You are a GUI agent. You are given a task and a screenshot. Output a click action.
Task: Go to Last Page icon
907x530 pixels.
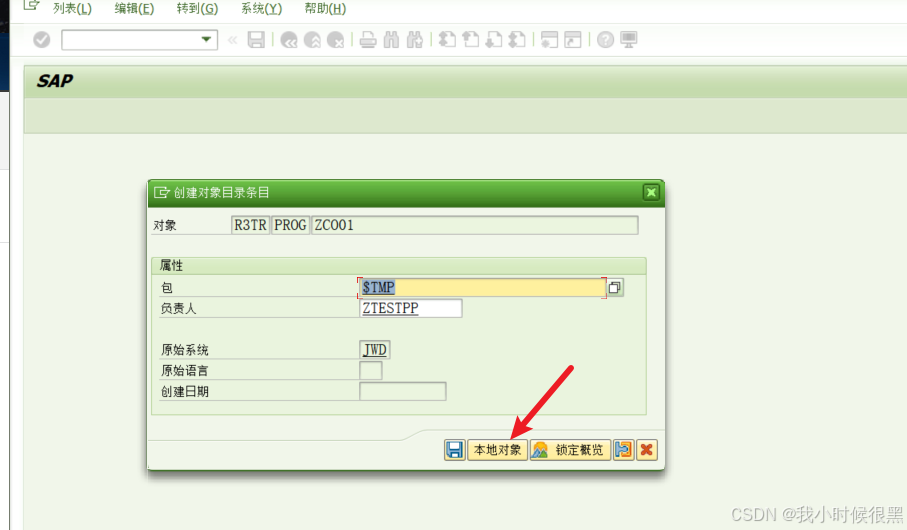click(517, 39)
